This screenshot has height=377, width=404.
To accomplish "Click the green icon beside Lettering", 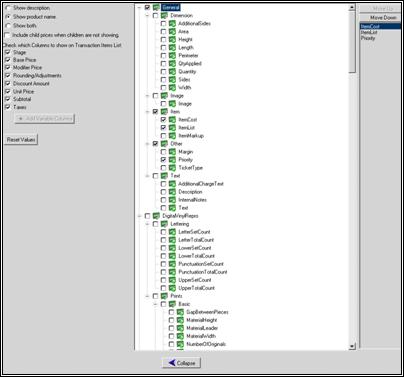I will (x=164, y=224).
